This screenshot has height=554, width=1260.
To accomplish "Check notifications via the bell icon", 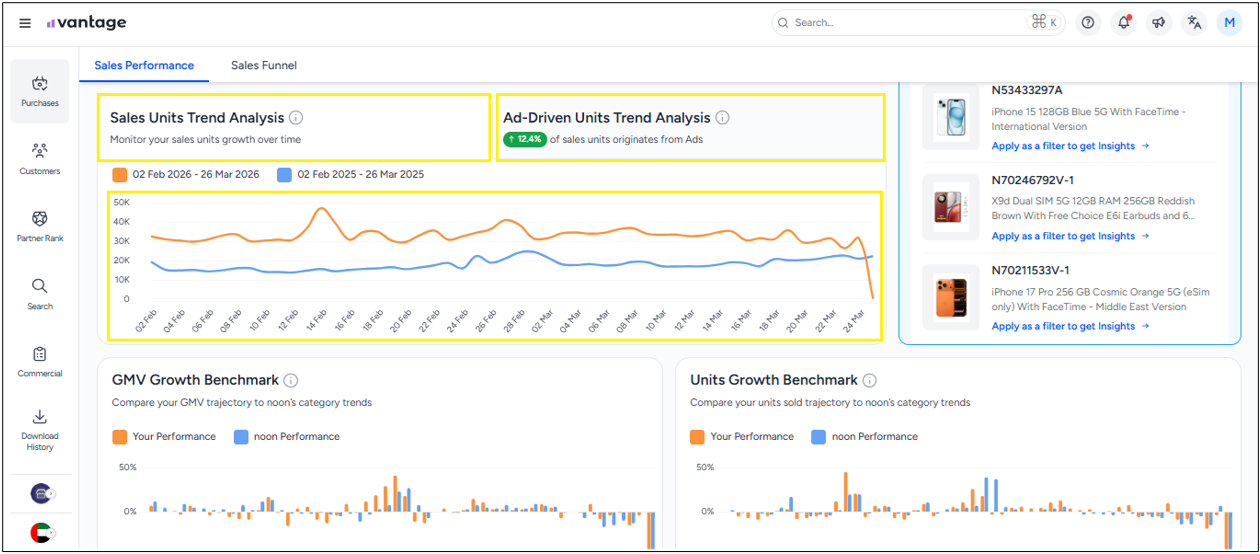I will (1123, 23).
